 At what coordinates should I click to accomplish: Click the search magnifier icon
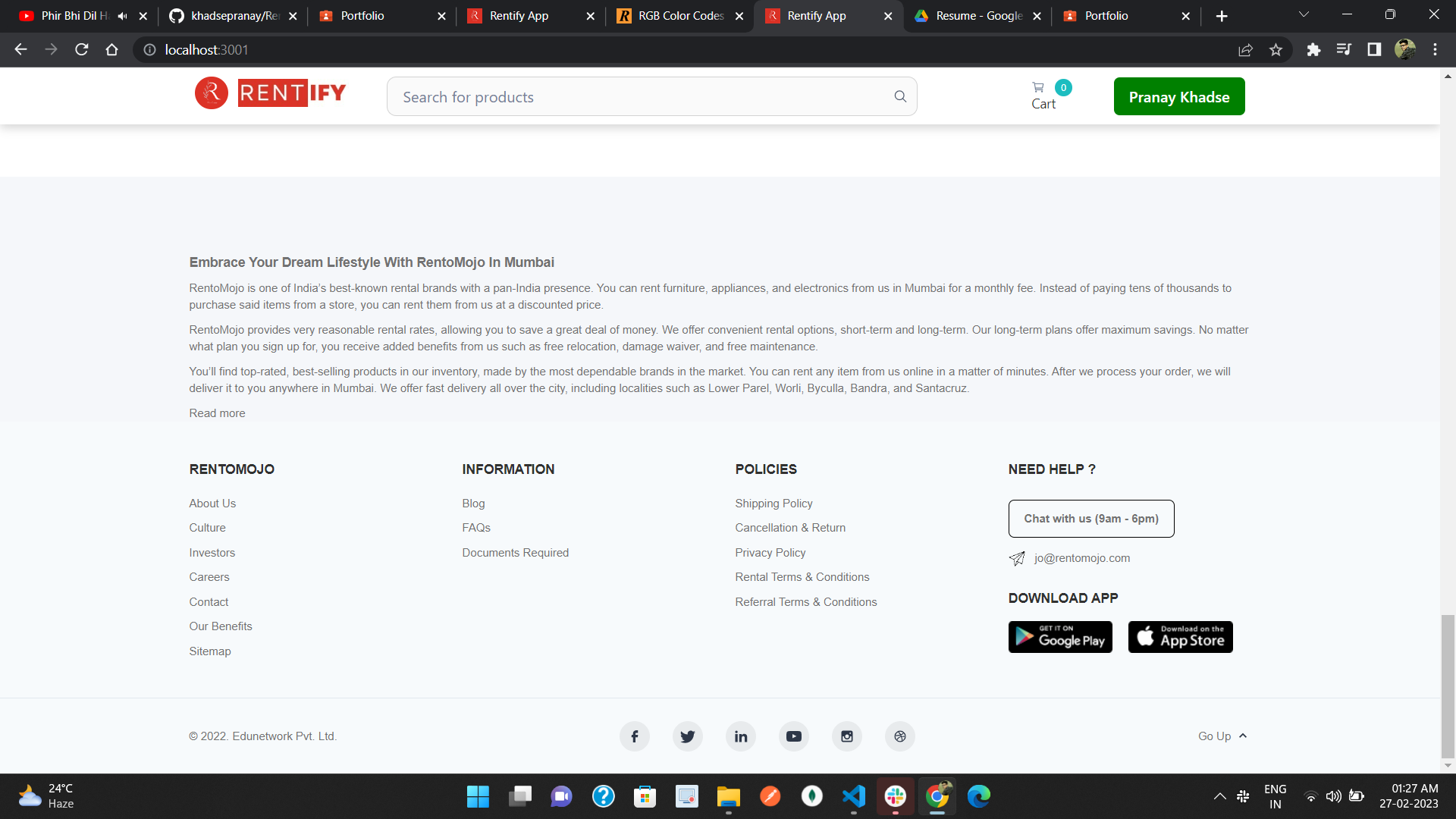tap(900, 96)
